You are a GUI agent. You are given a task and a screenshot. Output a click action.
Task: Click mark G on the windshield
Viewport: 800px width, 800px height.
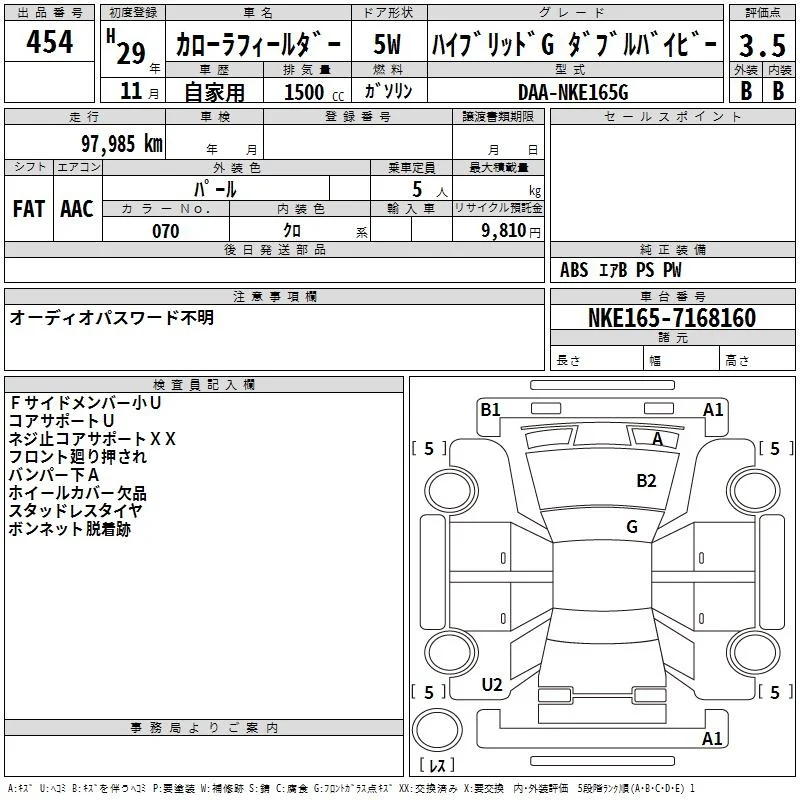[632, 526]
